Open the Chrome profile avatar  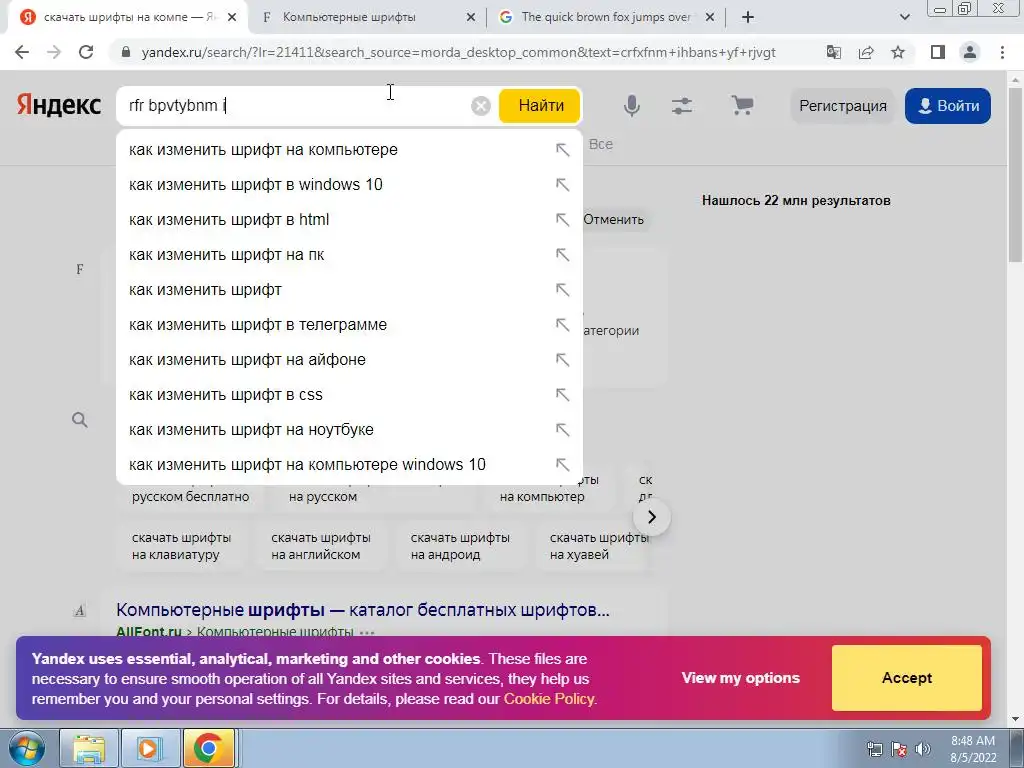pyautogui.click(x=970, y=52)
